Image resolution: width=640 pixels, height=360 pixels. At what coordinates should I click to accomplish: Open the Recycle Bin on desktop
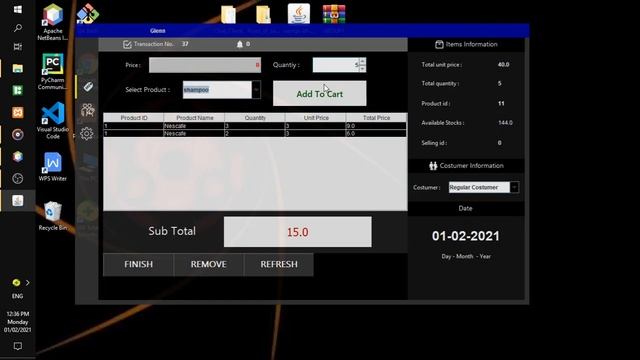click(x=53, y=216)
